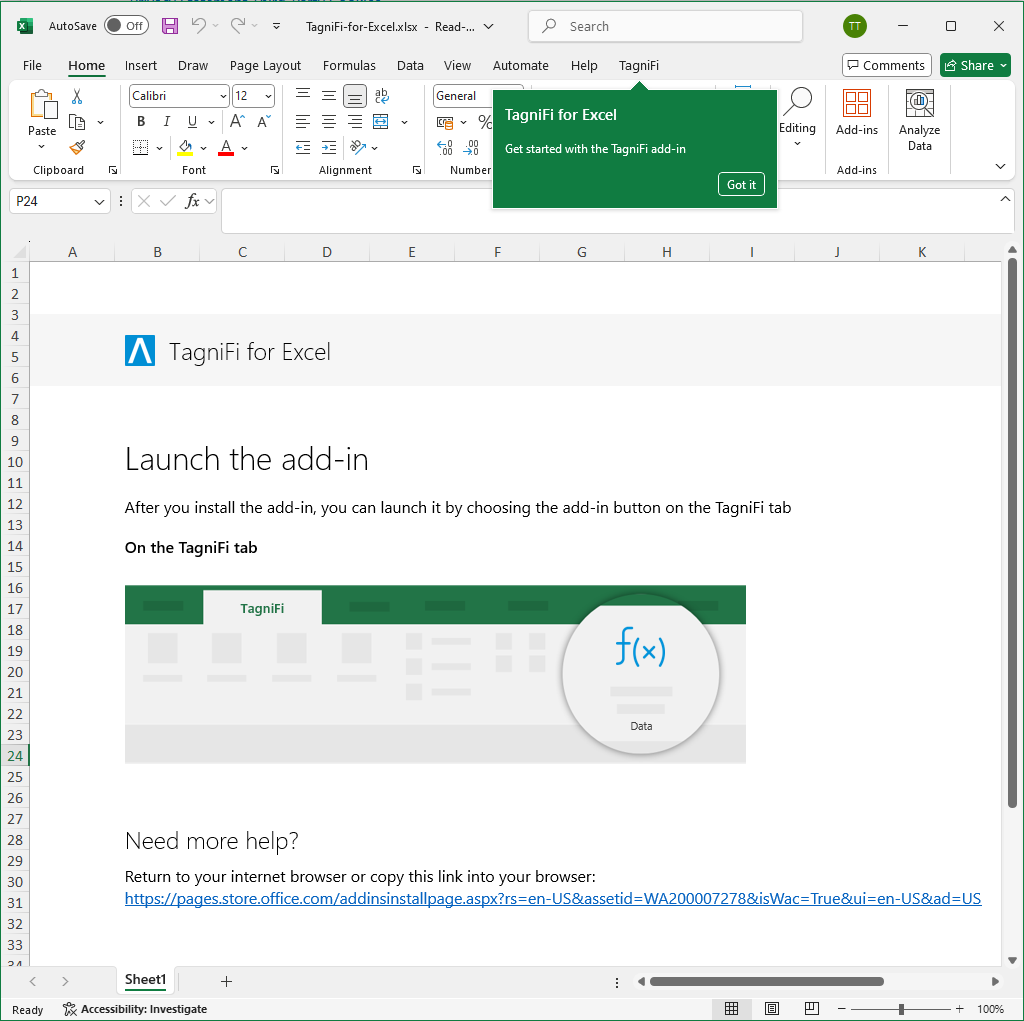Click the Redo arrow icon

coord(238,25)
